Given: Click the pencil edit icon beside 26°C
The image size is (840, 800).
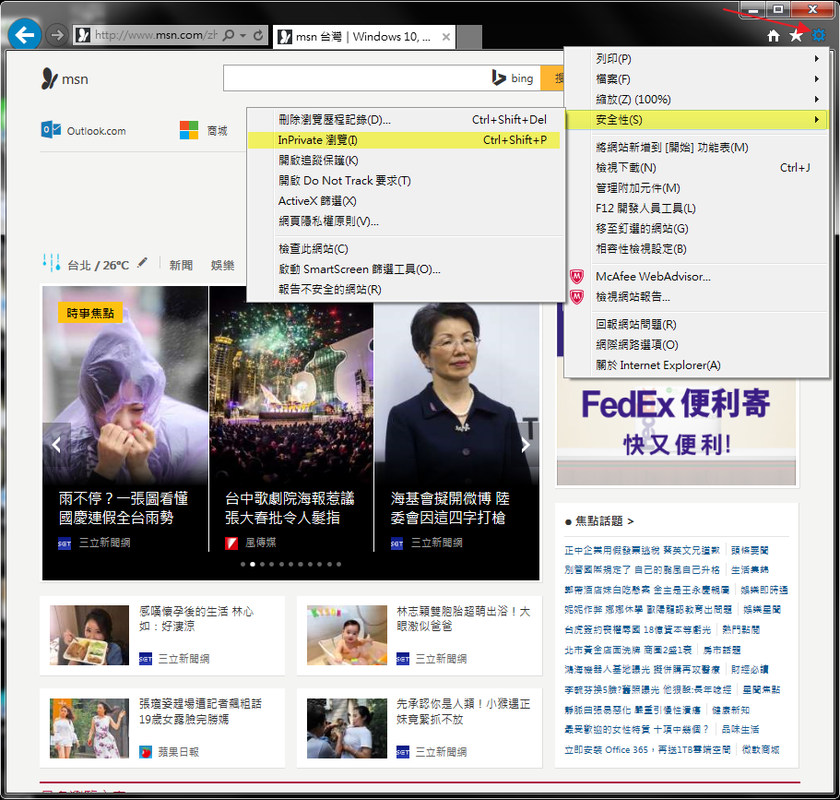Looking at the screenshot, I should point(142,263).
